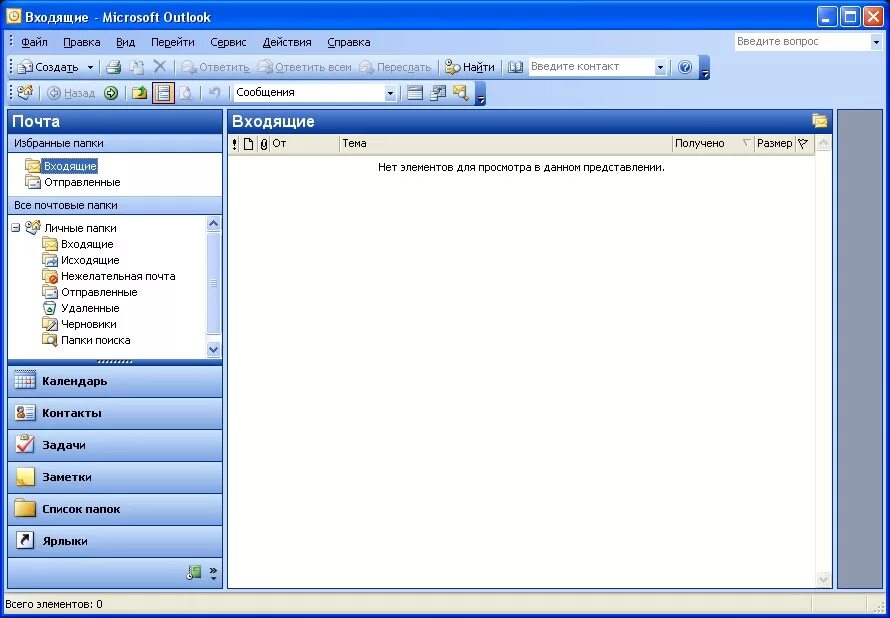
Task: Open the Перейти menu
Action: (x=173, y=42)
